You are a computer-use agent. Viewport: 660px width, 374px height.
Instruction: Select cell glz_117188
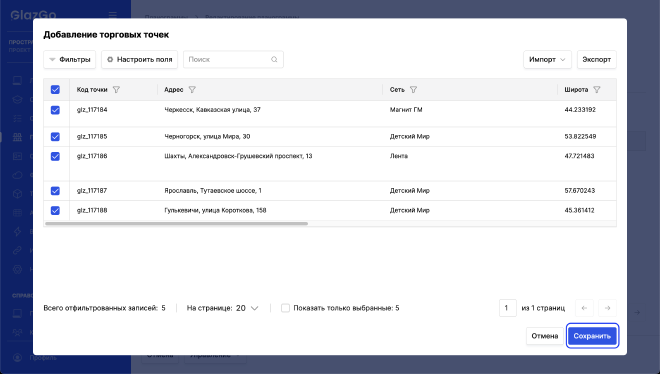pos(92,210)
